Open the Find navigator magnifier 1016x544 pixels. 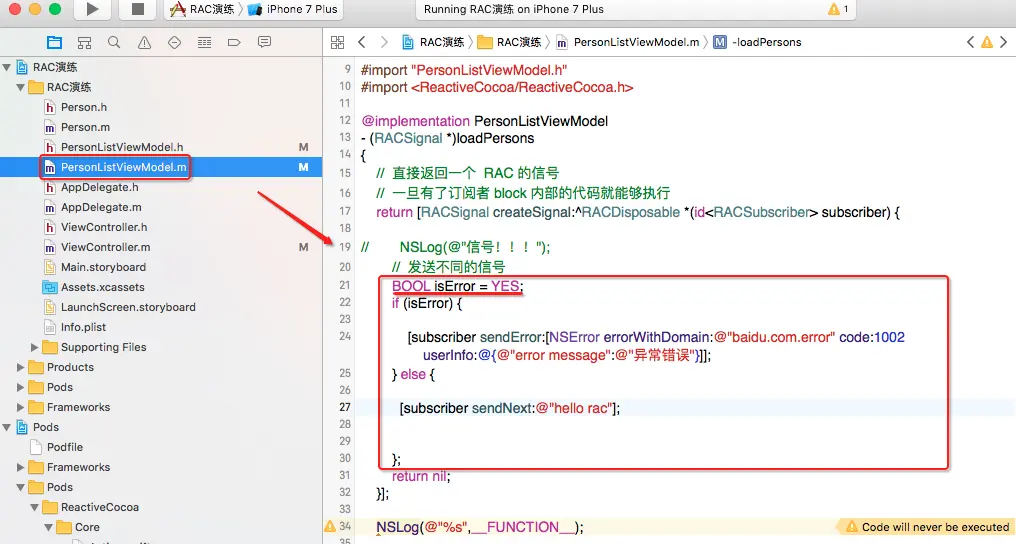click(x=114, y=43)
